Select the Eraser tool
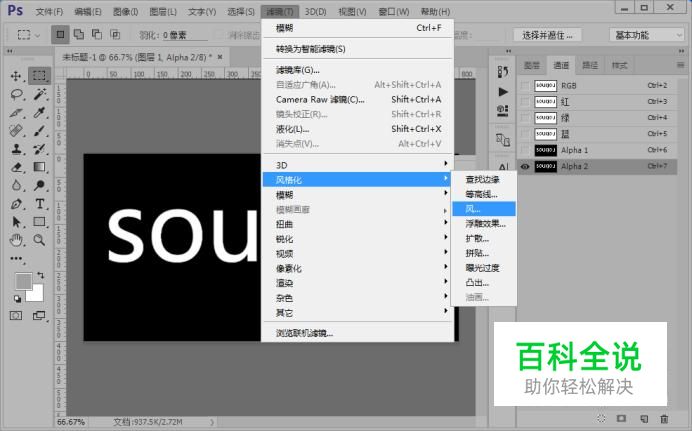This screenshot has width=692, height=431. coord(16,167)
